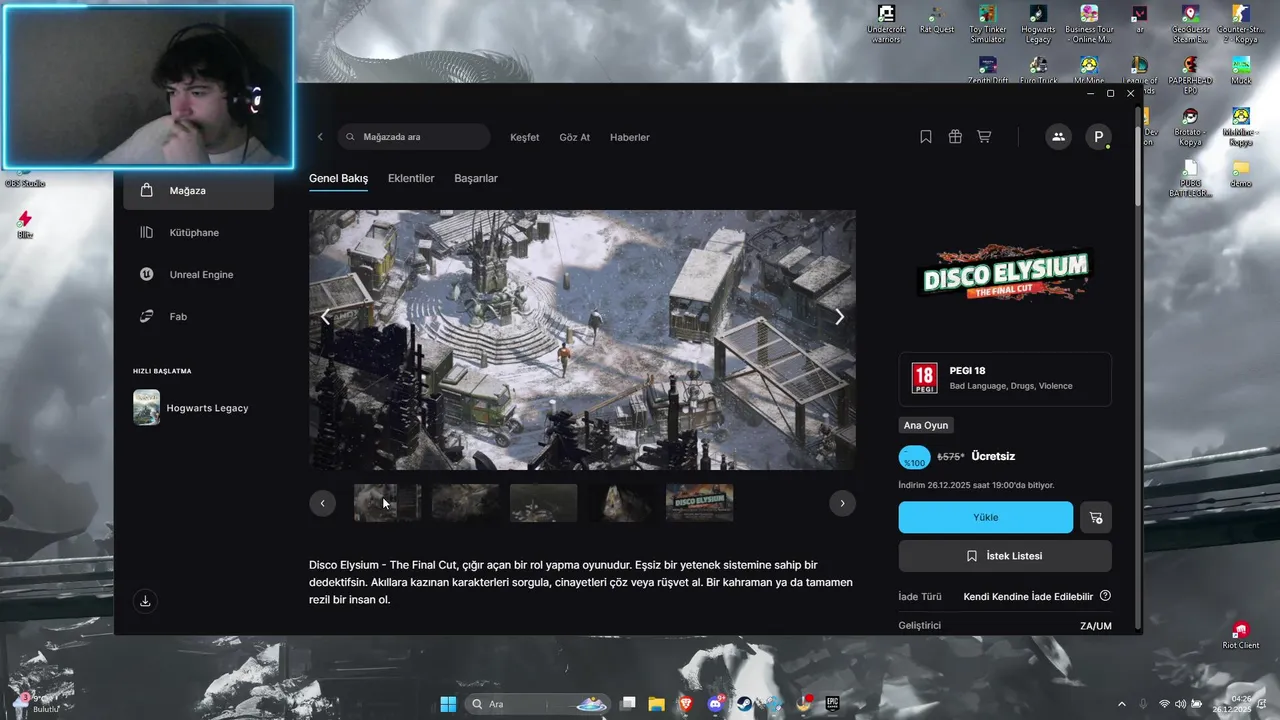Open the Göz At tab
Screen dimensions: 1280x720
574,137
